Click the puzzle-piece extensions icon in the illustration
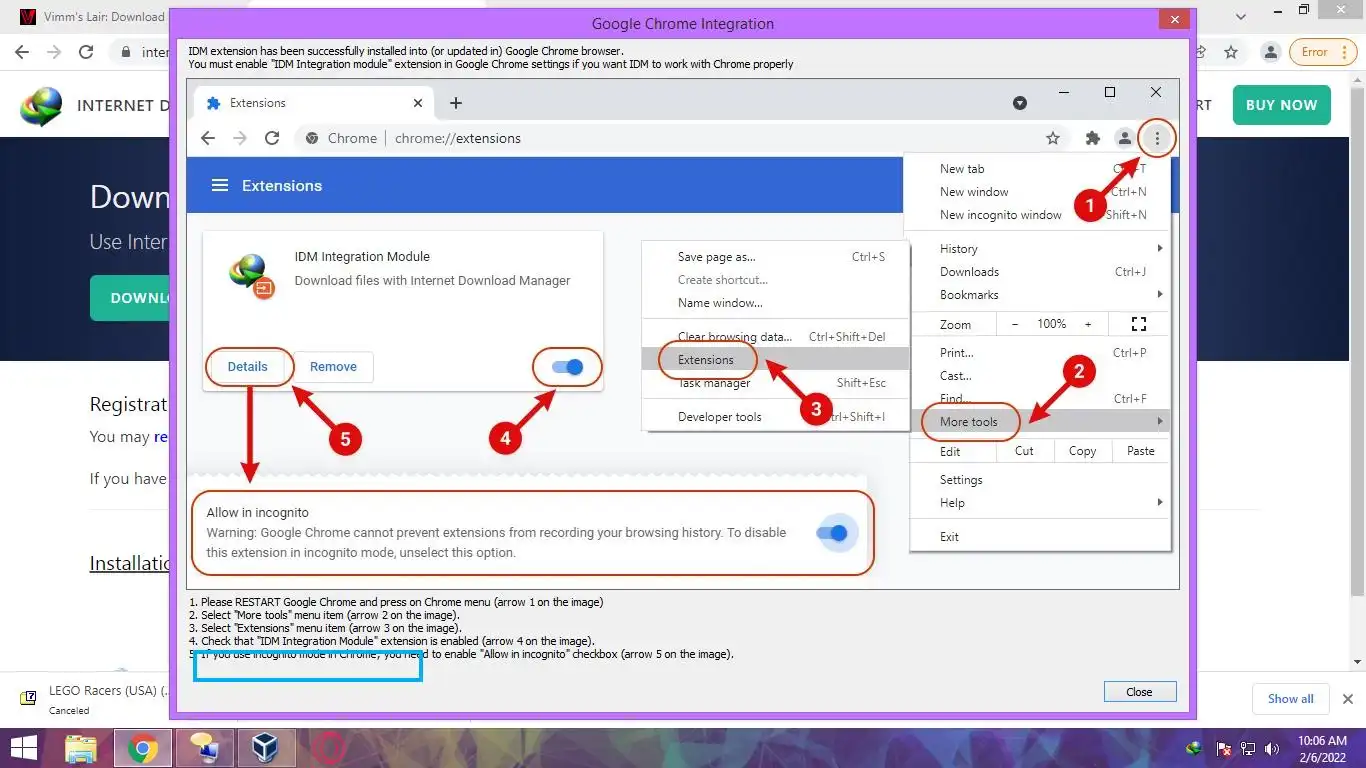1366x768 pixels. [1093, 139]
